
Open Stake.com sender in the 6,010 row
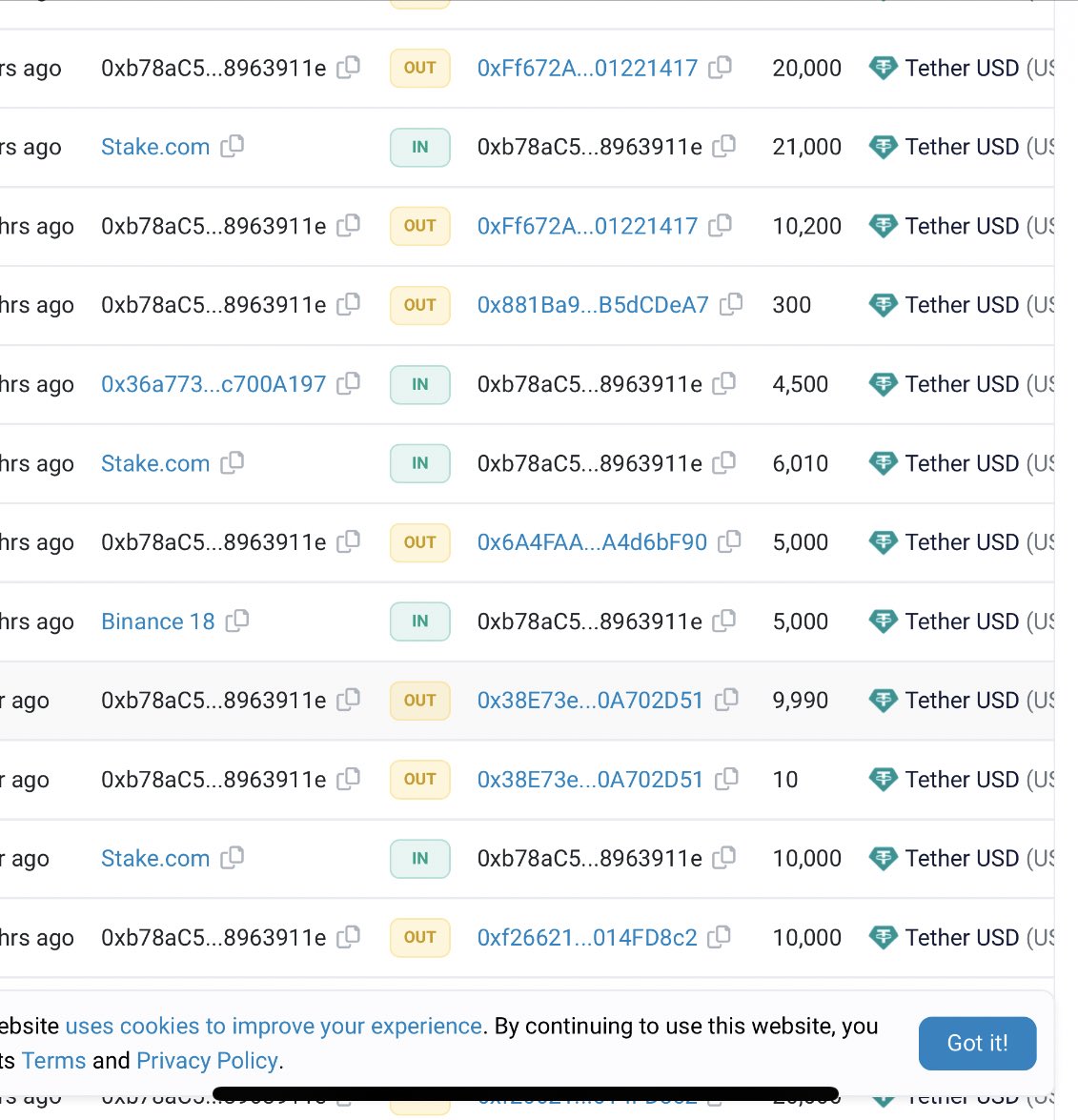coord(155,463)
